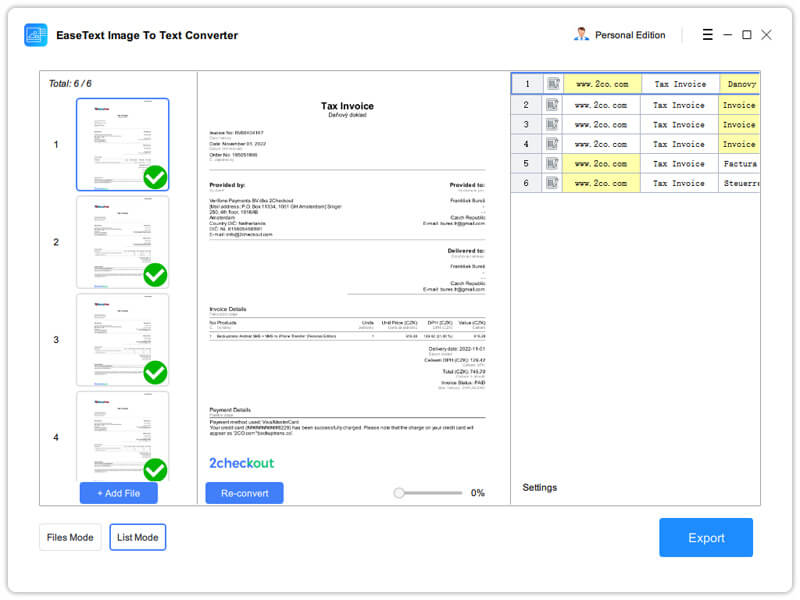The width and height of the screenshot is (800, 600).
Task: Select Tax Invoice cell in row 5
Action: [x=679, y=164]
